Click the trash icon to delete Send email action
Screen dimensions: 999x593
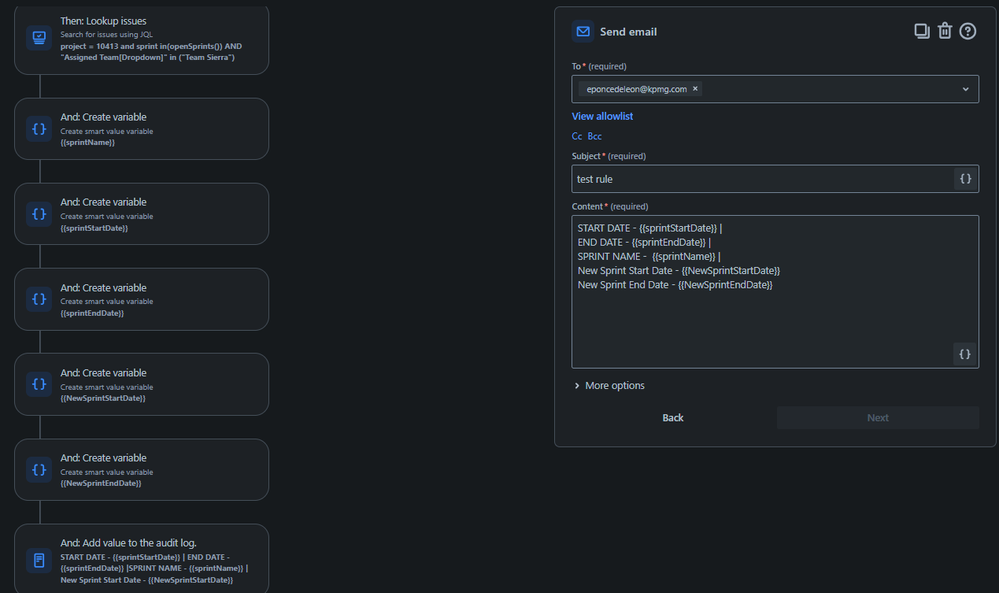pos(944,30)
